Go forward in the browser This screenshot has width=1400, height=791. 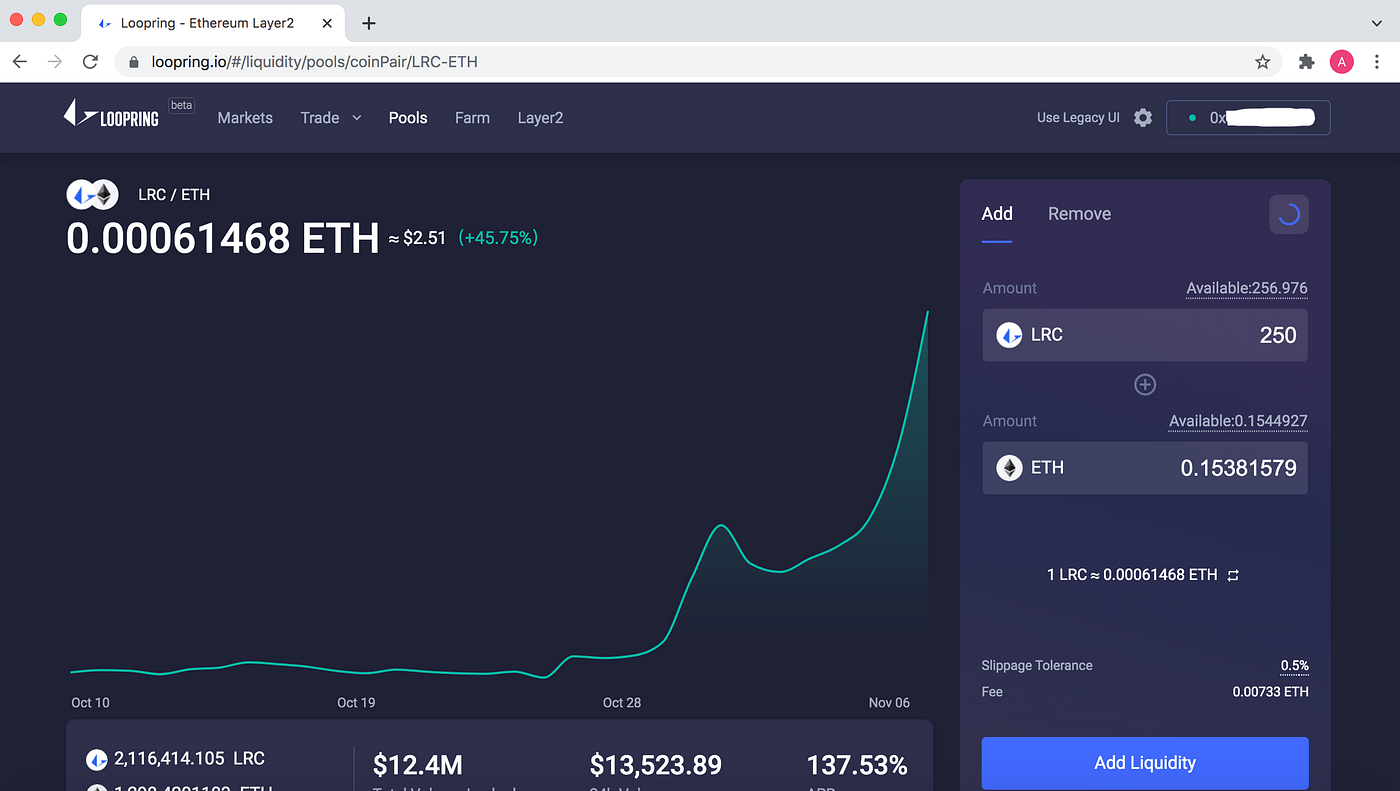coord(55,62)
